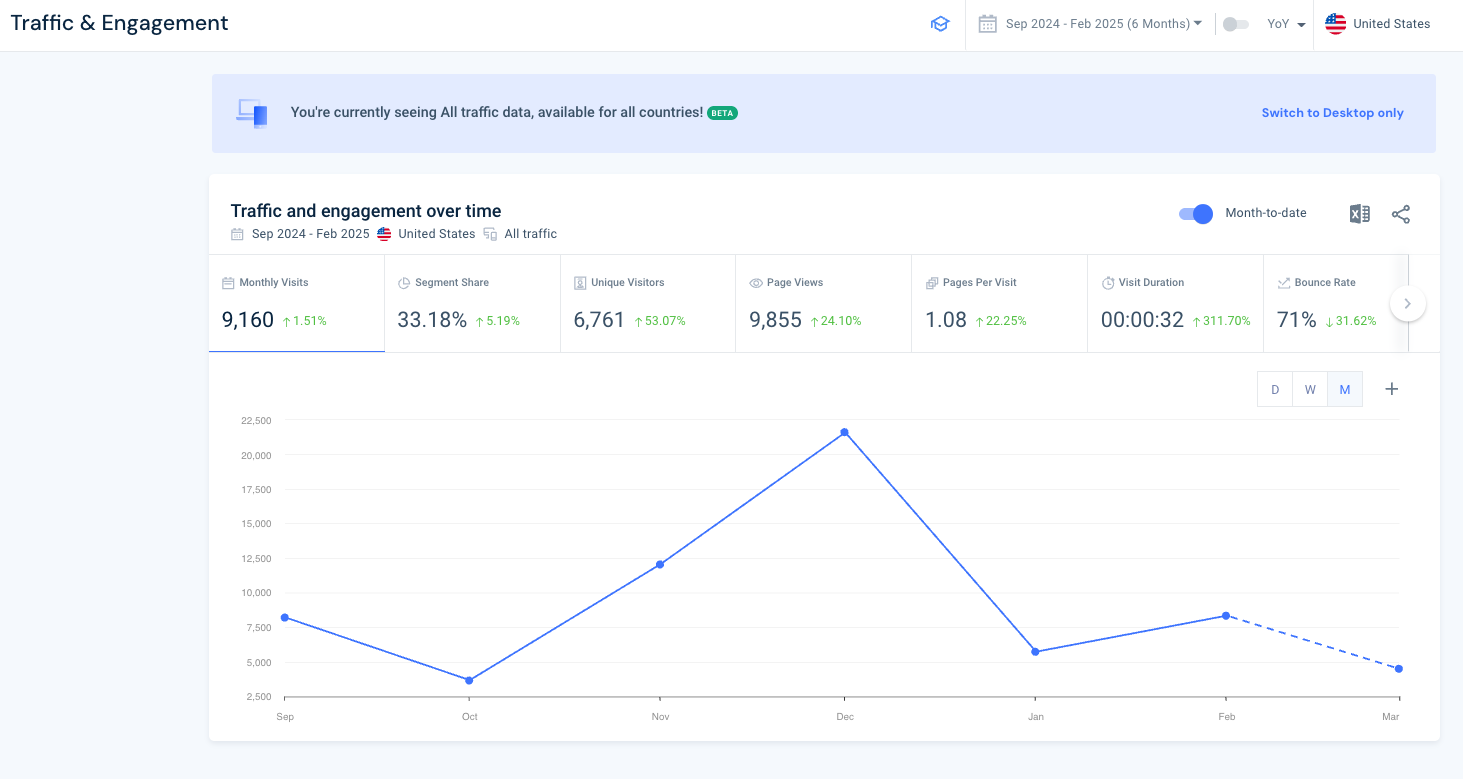
Task: Click the United States flag in the header
Action: [x=1335, y=23]
